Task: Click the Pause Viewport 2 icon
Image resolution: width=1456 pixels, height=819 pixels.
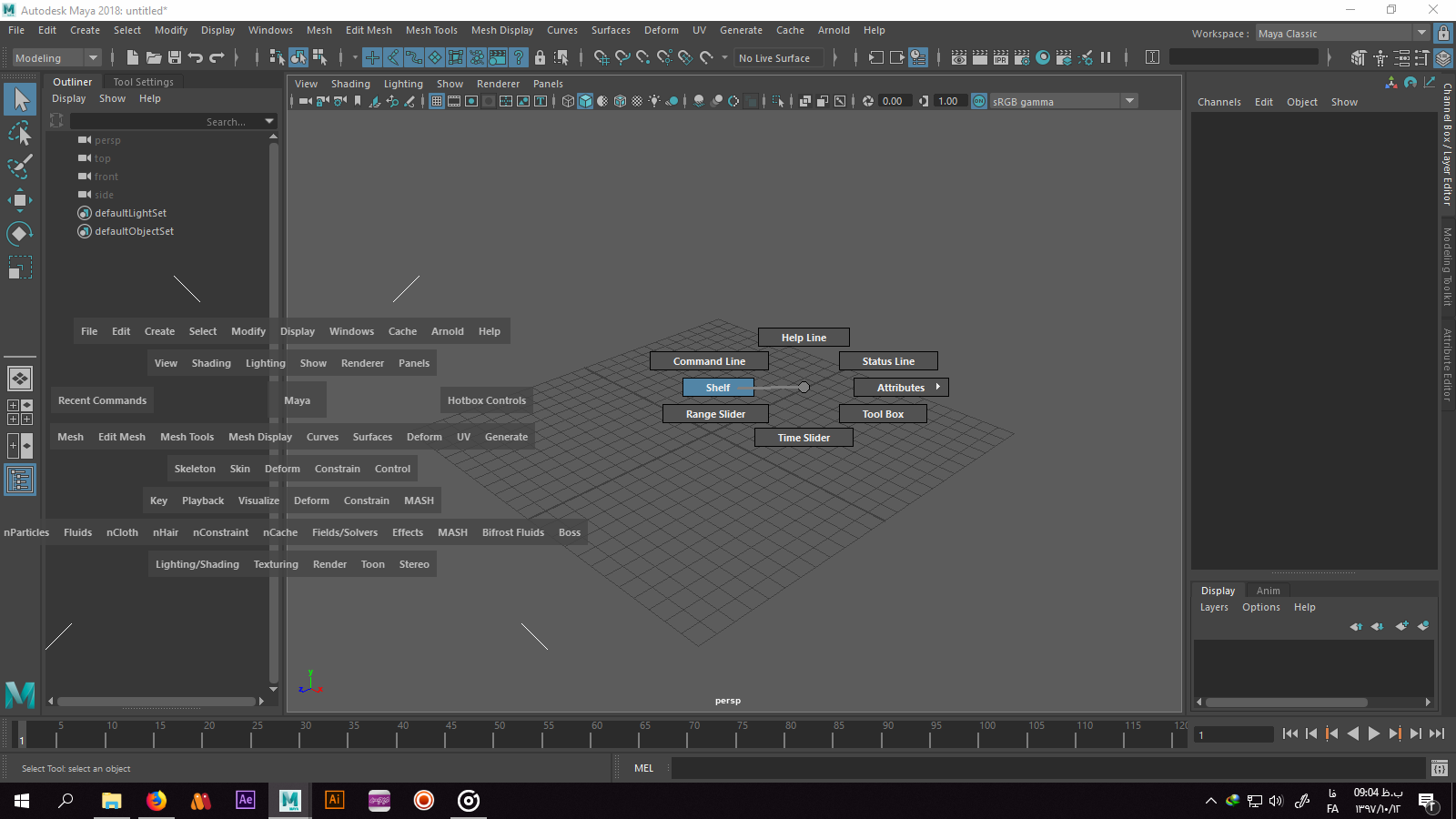Action: coord(1106,57)
